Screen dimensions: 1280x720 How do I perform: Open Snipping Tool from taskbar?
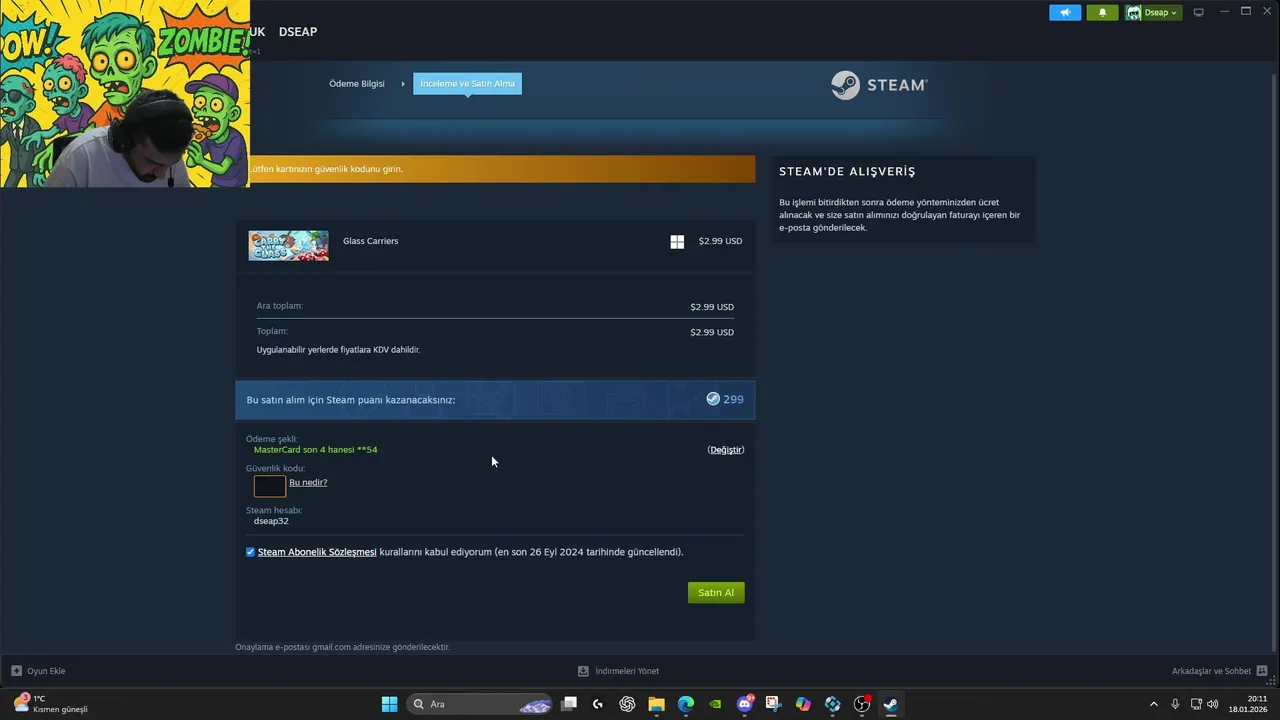(x=773, y=704)
